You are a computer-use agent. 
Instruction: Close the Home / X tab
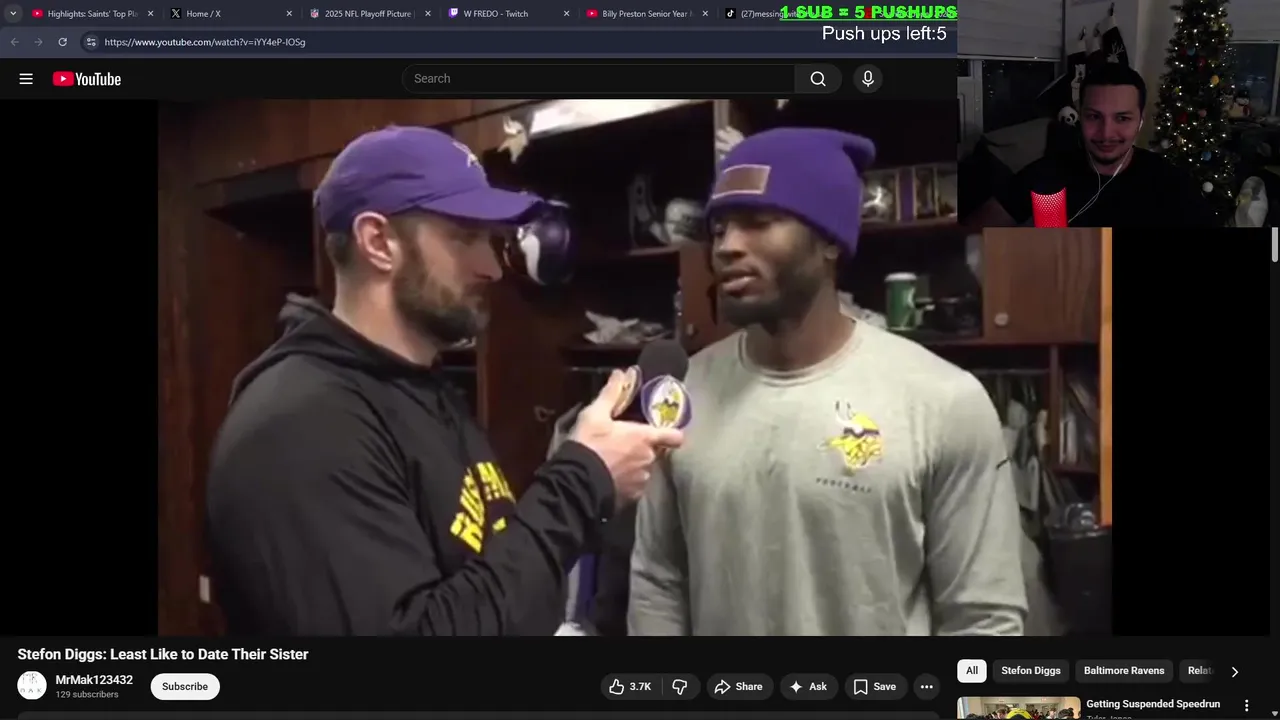[289, 14]
